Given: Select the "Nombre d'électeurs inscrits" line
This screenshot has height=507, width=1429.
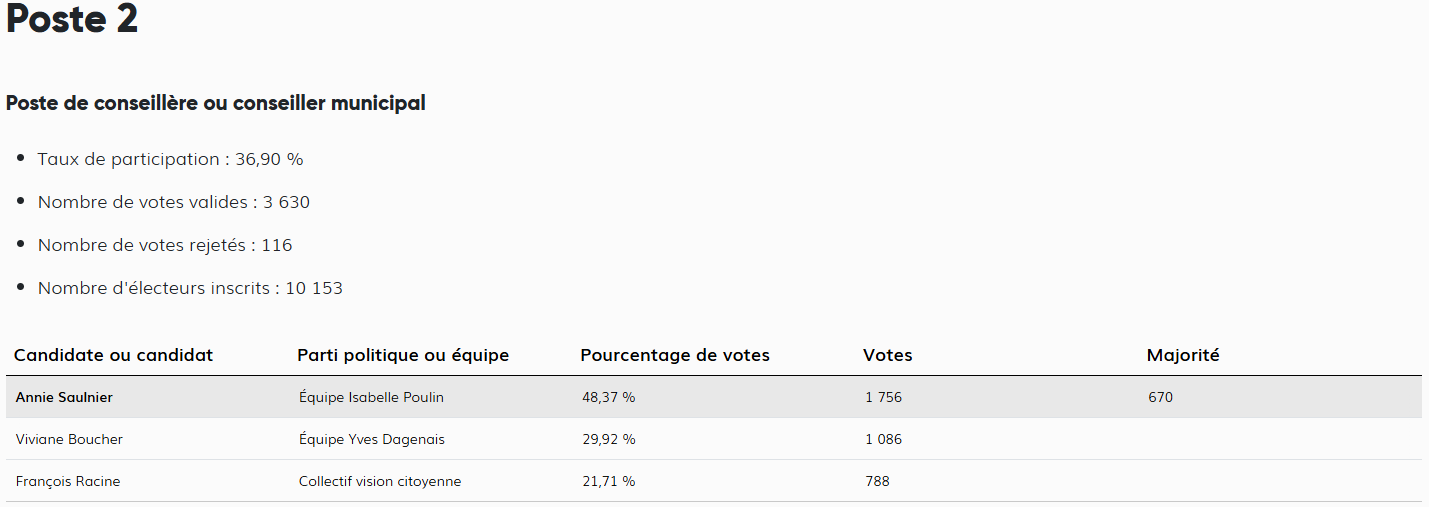Looking at the screenshot, I should coord(190,288).
